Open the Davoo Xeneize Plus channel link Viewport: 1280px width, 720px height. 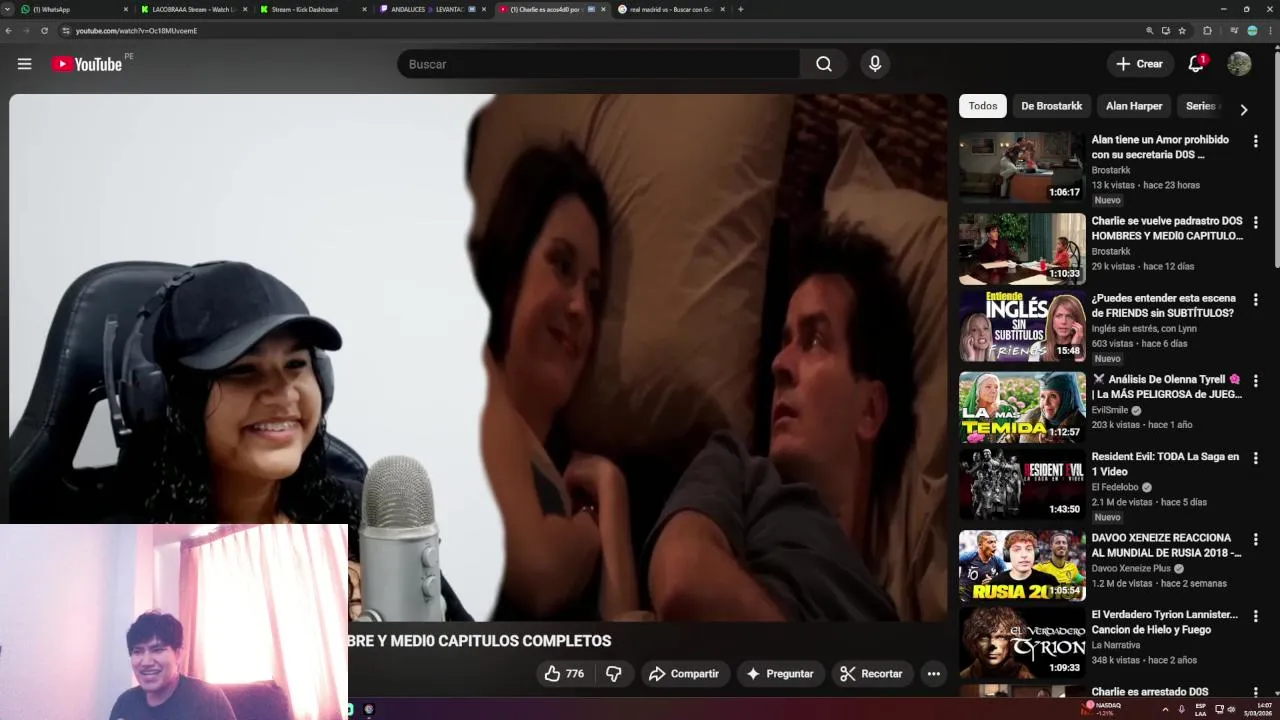(1131, 568)
